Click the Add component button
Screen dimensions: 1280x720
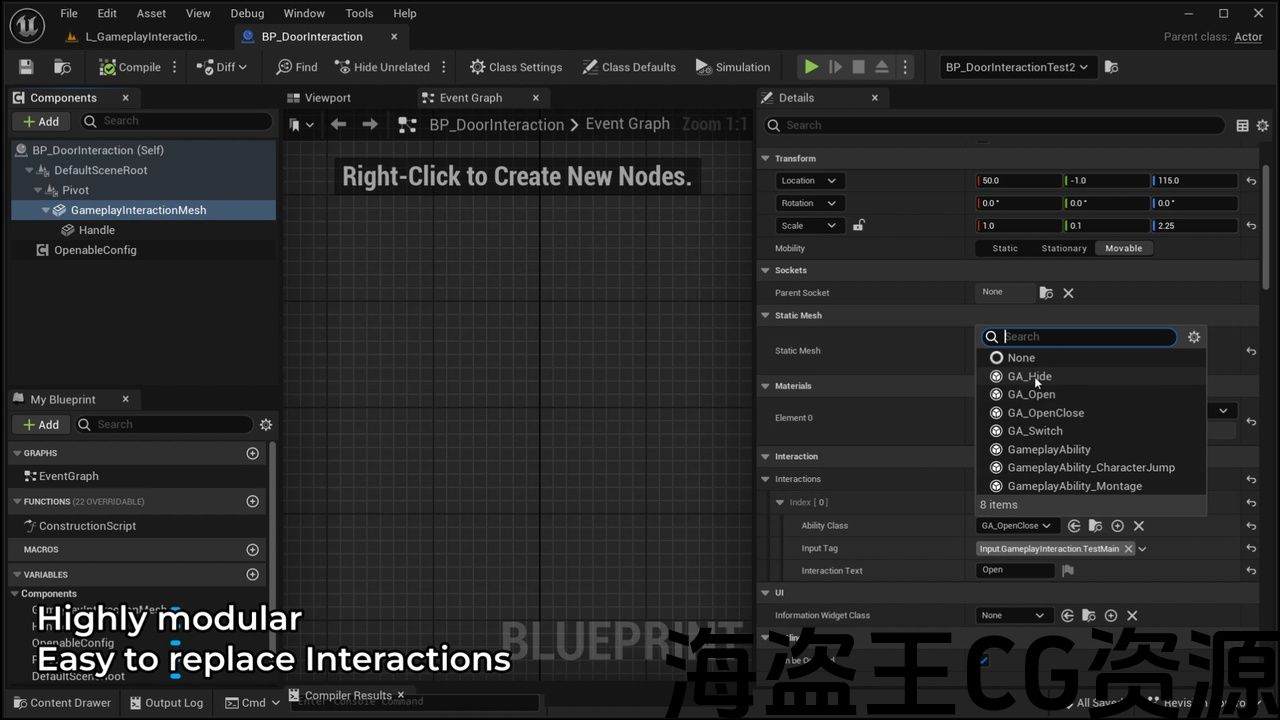pyautogui.click(x=40, y=121)
